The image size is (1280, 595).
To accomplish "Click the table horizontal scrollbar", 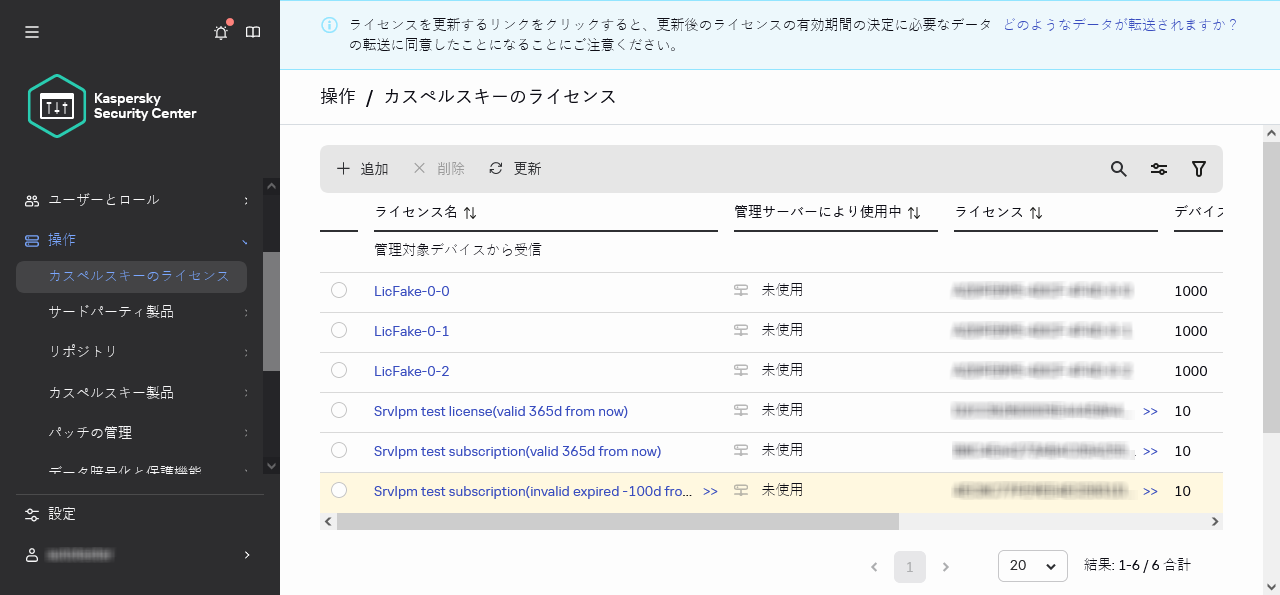I will [x=617, y=522].
